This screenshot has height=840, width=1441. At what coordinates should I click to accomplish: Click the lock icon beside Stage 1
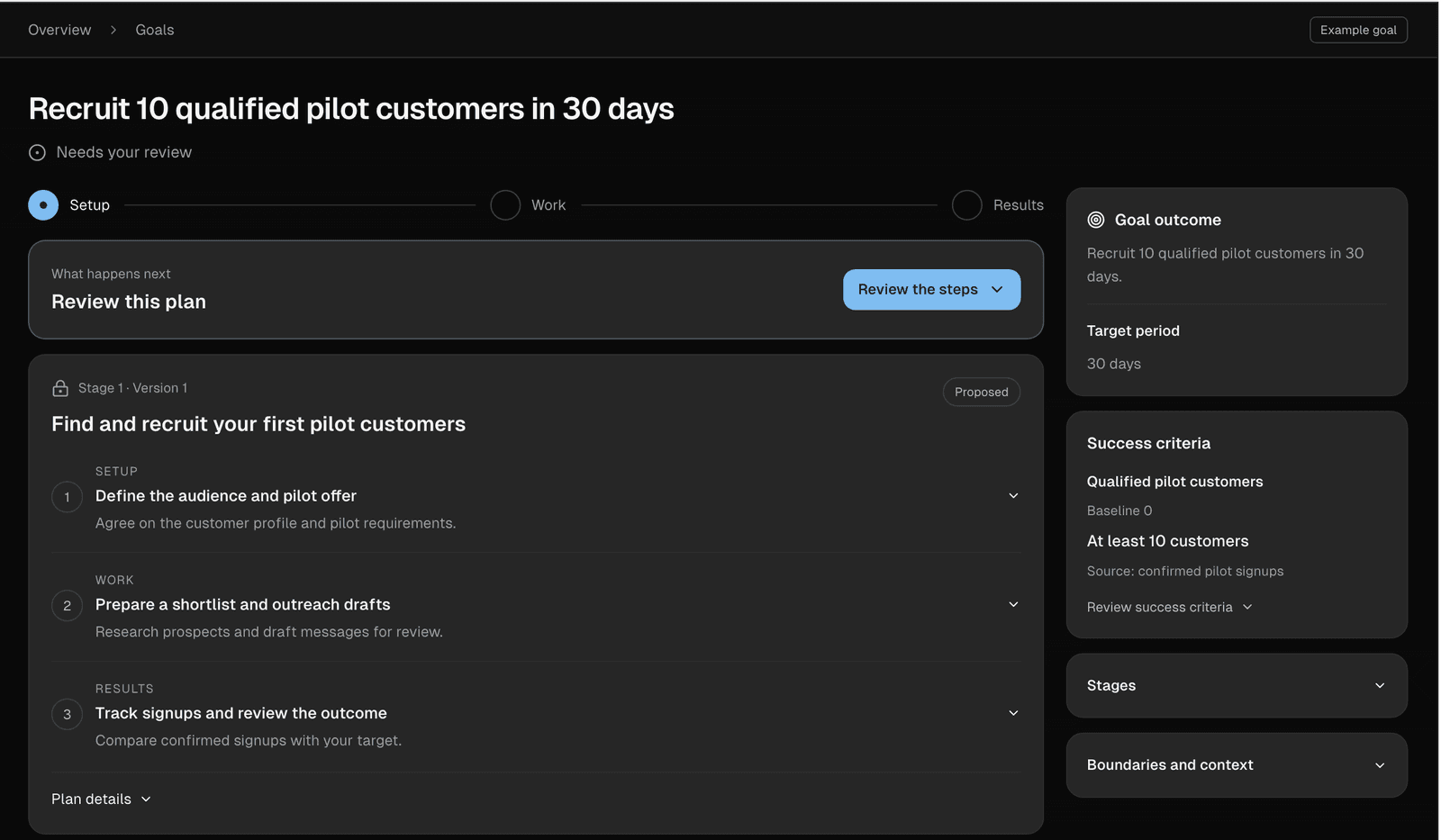click(x=60, y=388)
